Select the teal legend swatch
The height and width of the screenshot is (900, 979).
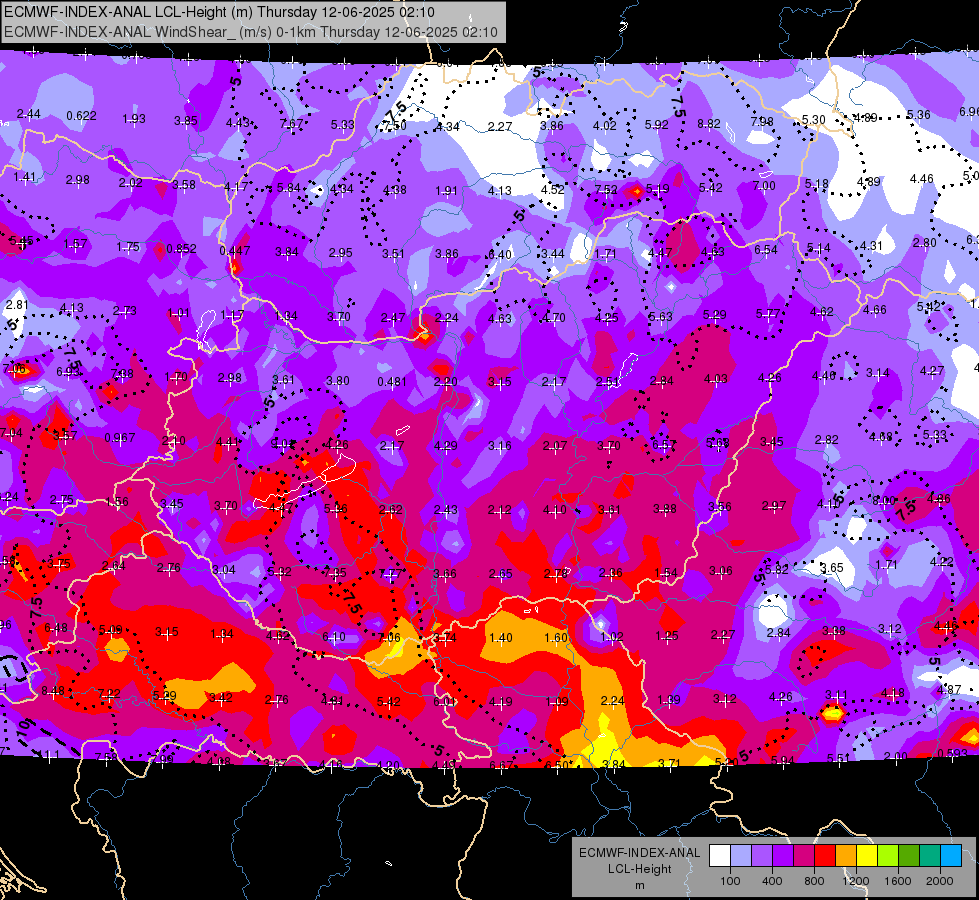pyautogui.click(x=930, y=855)
